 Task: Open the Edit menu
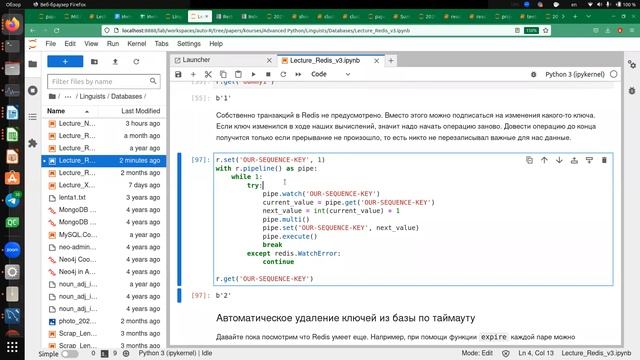tap(70, 44)
